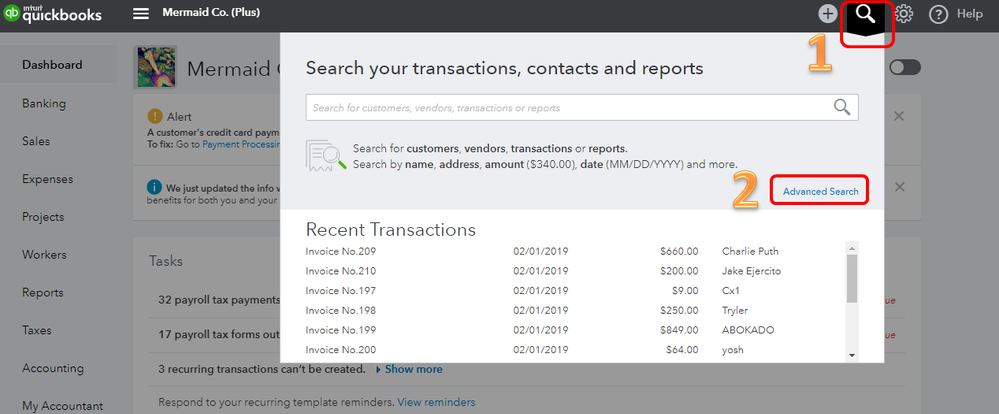Open the hamburger navigation menu
The width and height of the screenshot is (999, 414).
(x=141, y=13)
